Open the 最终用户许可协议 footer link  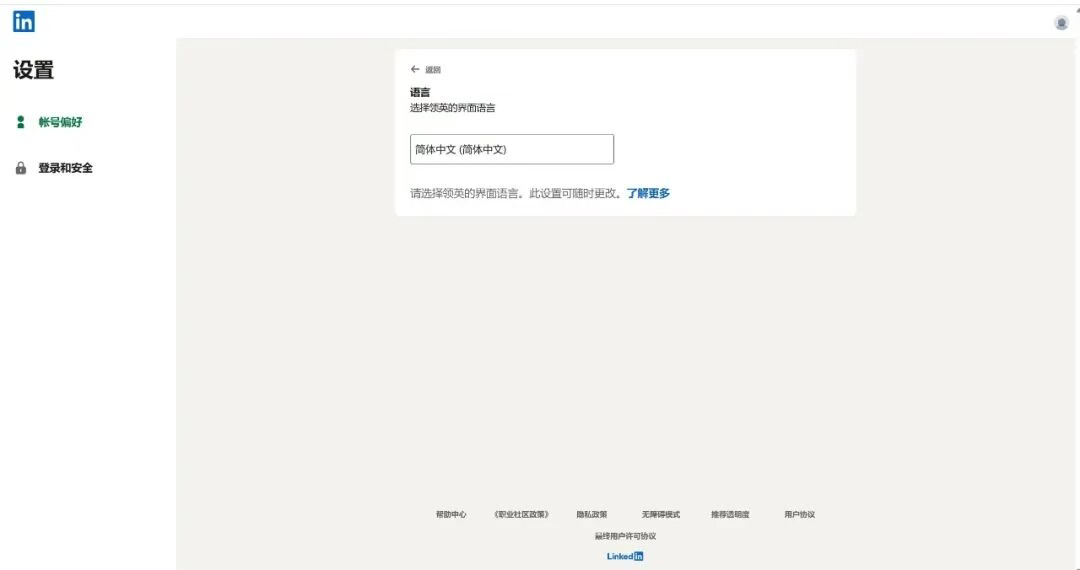625,536
